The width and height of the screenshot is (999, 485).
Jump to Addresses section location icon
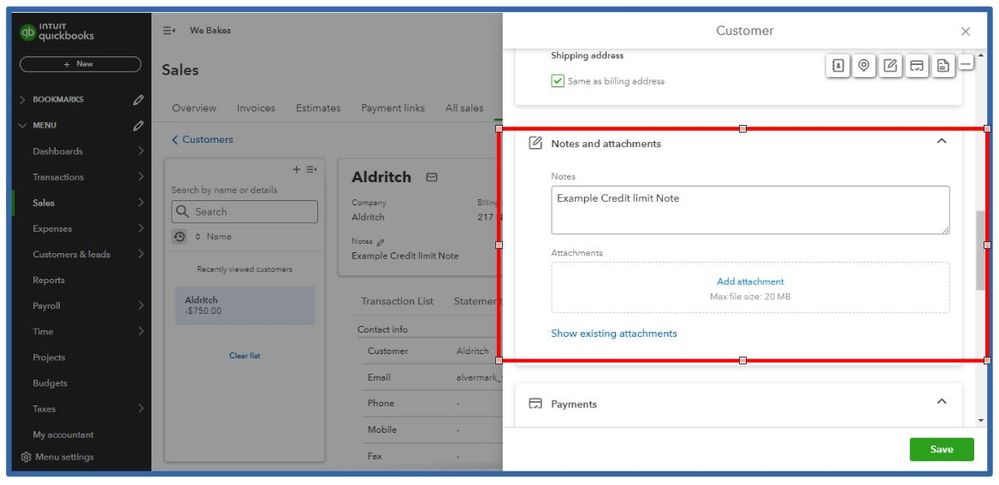point(864,66)
